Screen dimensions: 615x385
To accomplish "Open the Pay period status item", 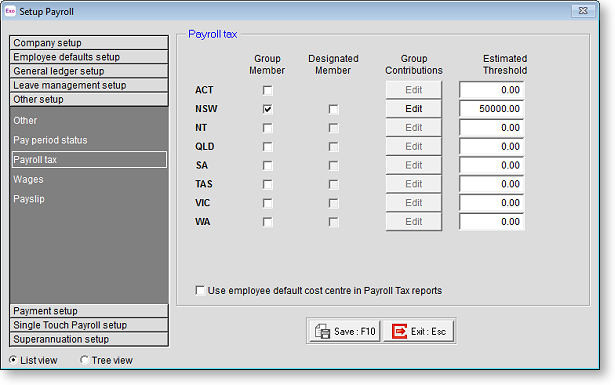I will pyautogui.click(x=50, y=140).
